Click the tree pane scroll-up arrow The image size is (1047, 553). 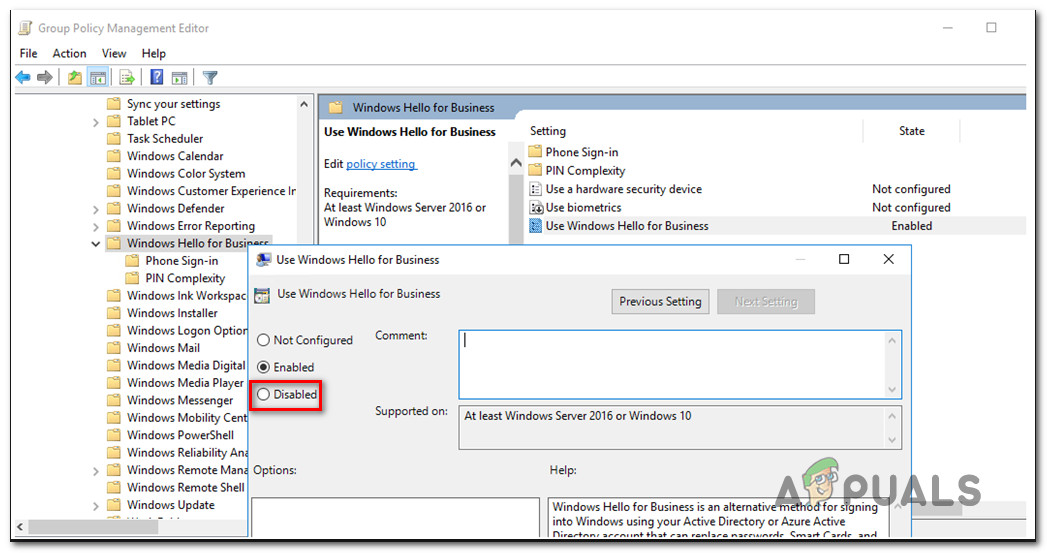click(304, 104)
